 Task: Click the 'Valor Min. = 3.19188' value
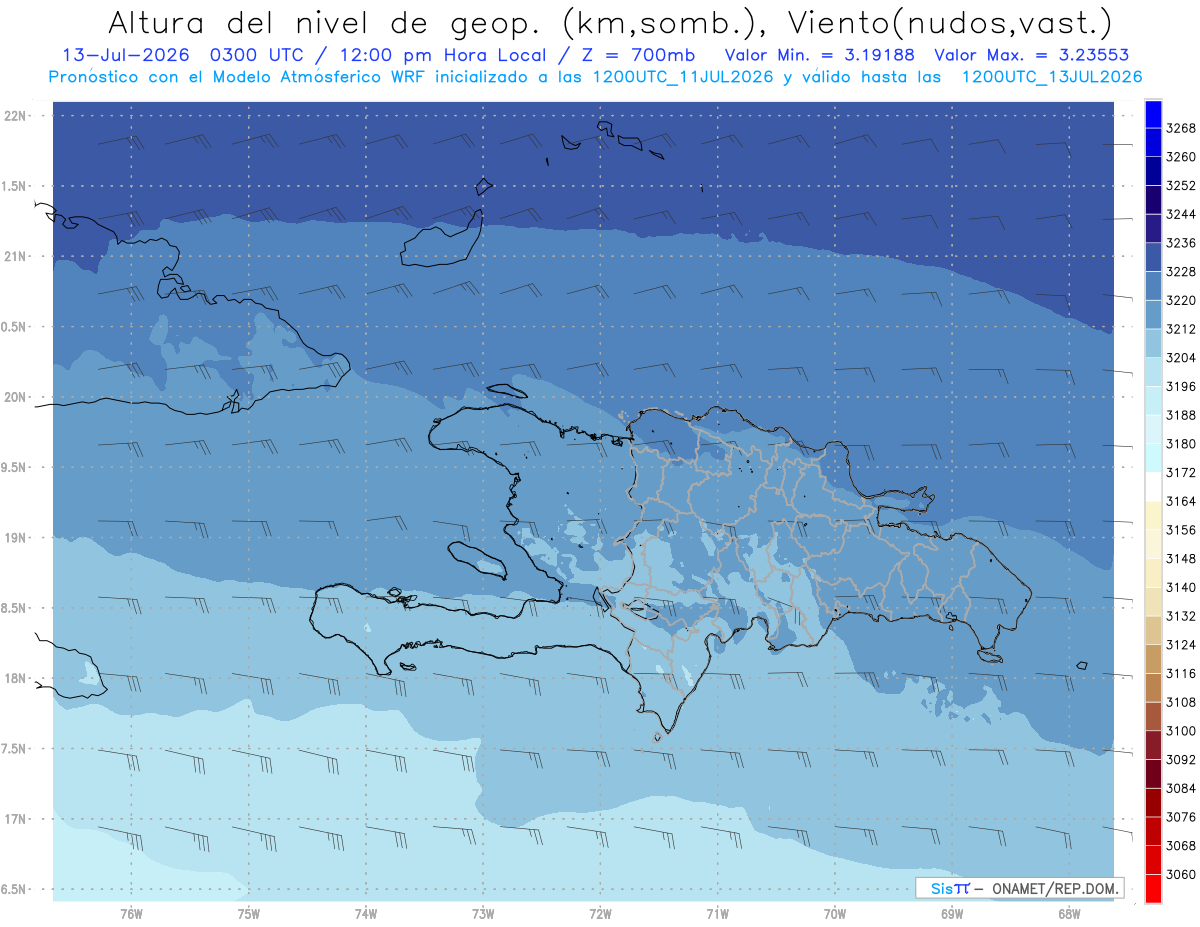tap(820, 55)
